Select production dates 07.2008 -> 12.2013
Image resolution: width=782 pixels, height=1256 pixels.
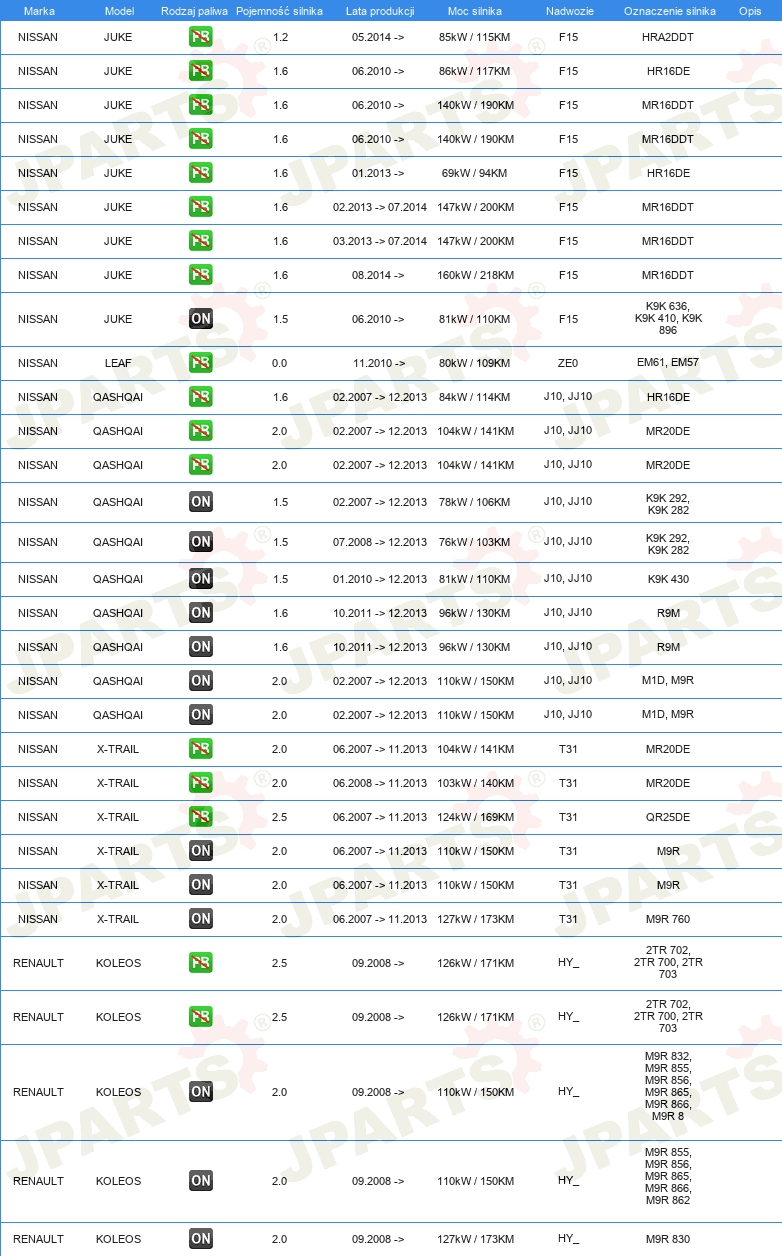point(380,542)
